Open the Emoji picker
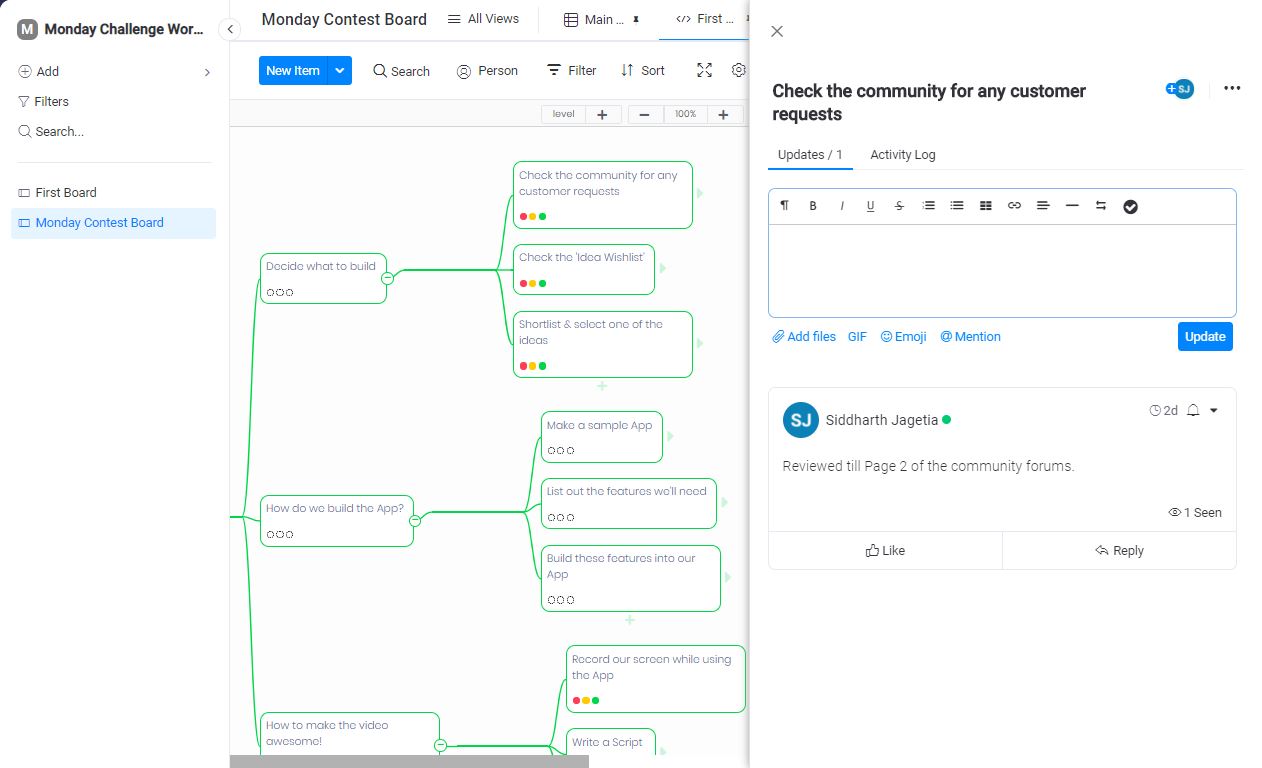This screenshot has height=768, width=1262. point(903,336)
